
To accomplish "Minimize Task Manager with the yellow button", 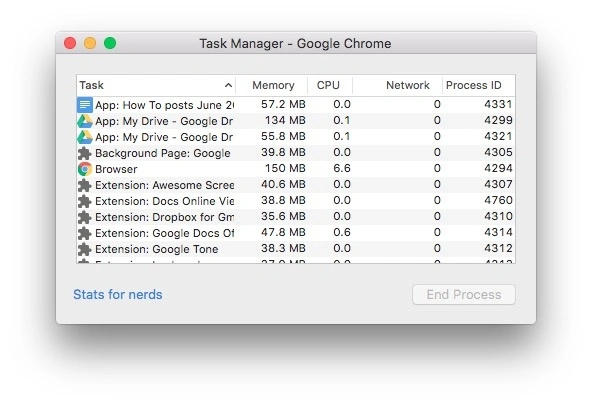I will (x=90, y=43).
